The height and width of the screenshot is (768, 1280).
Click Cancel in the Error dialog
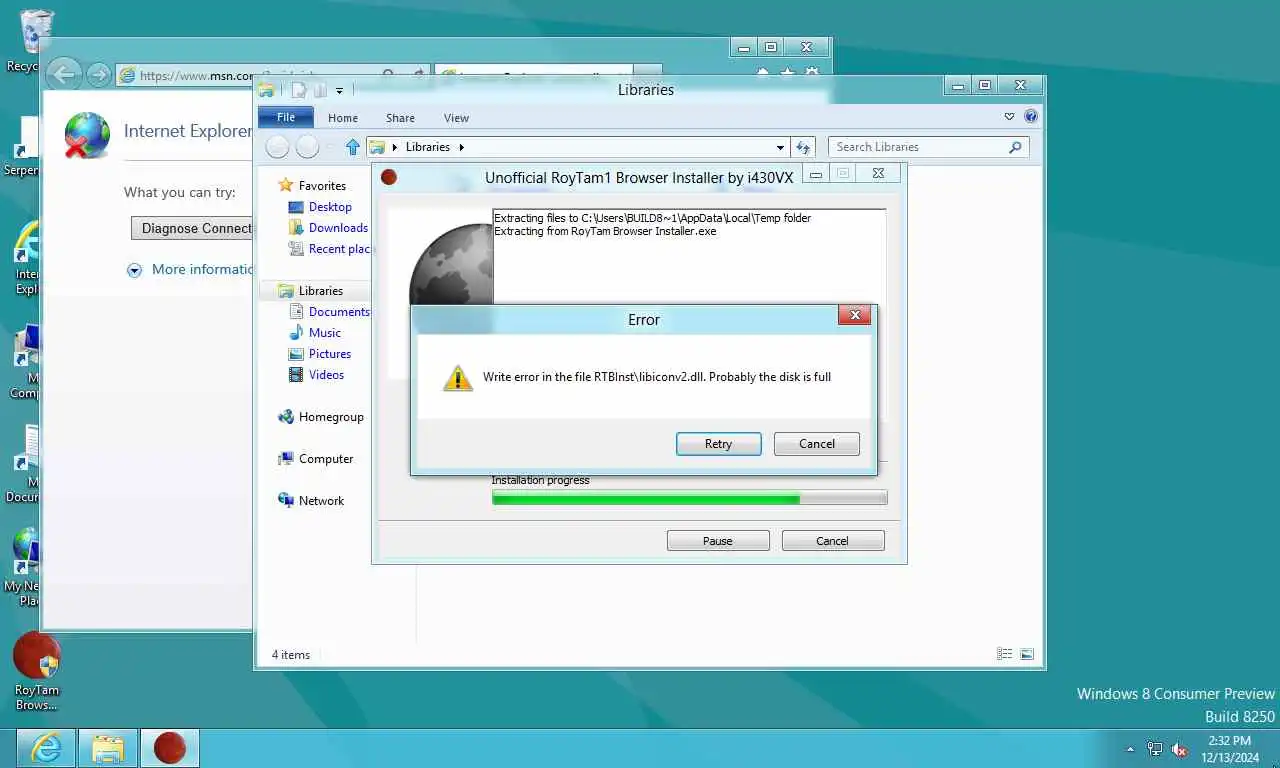pyautogui.click(x=816, y=444)
